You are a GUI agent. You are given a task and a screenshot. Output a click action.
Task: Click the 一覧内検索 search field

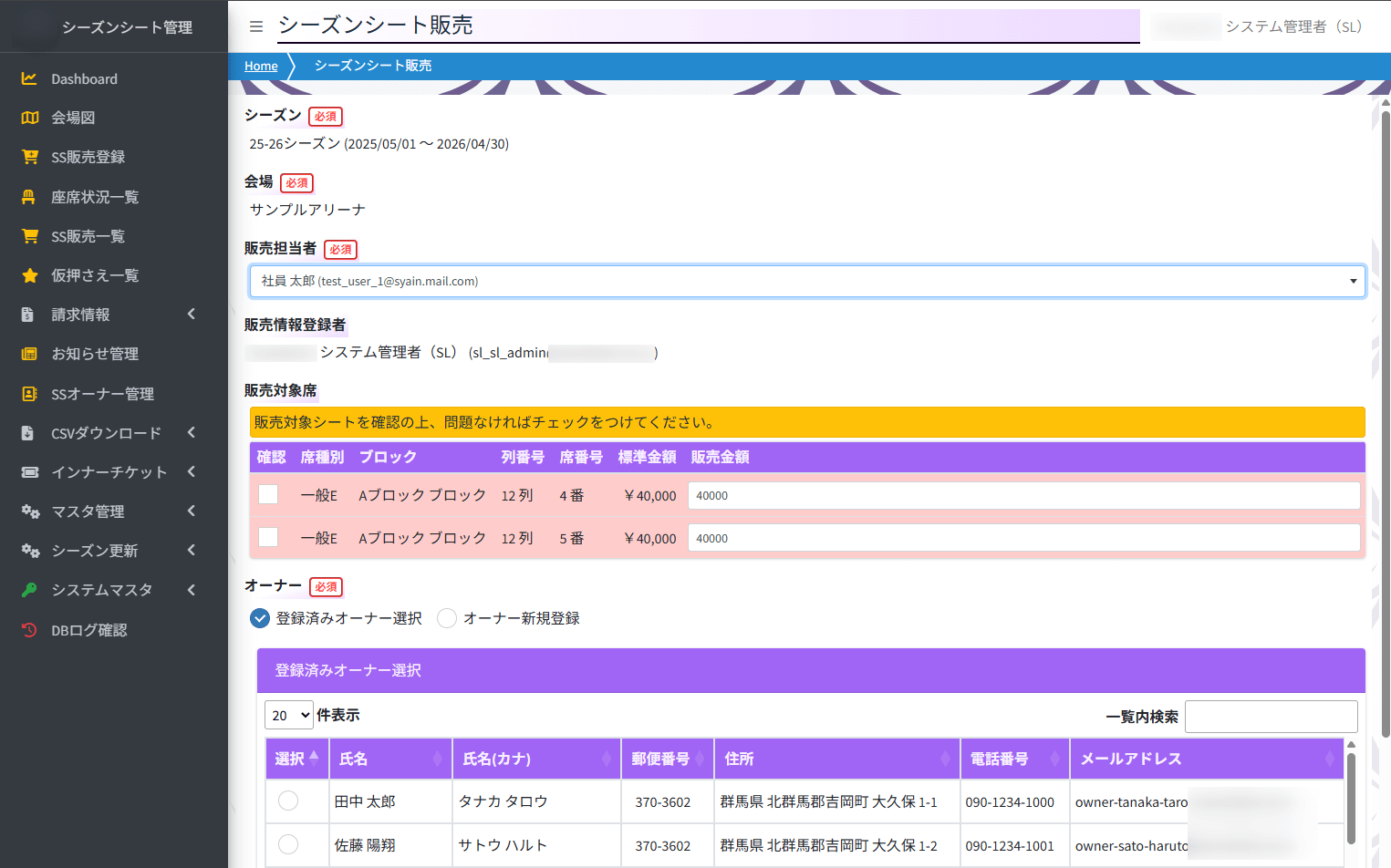[x=1271, y=717]
